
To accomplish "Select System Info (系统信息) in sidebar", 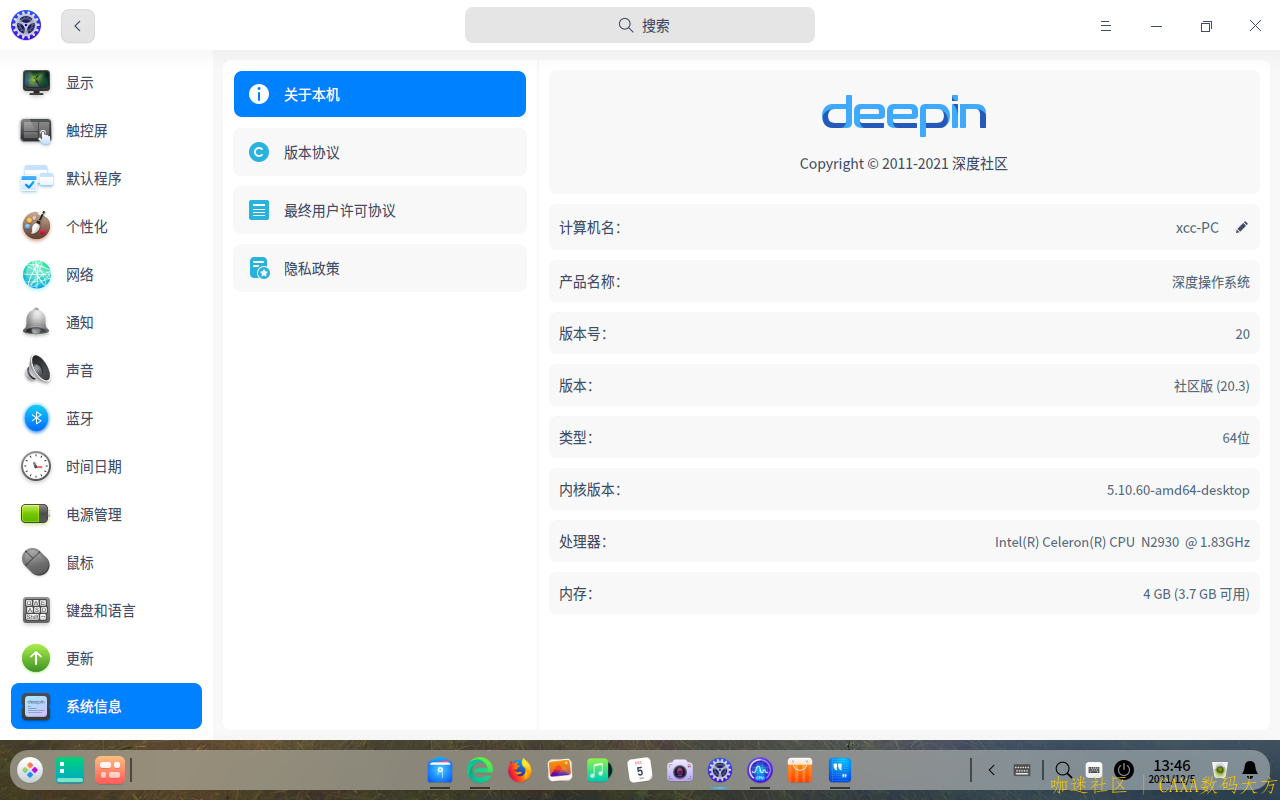I will (x=106, y=706).
